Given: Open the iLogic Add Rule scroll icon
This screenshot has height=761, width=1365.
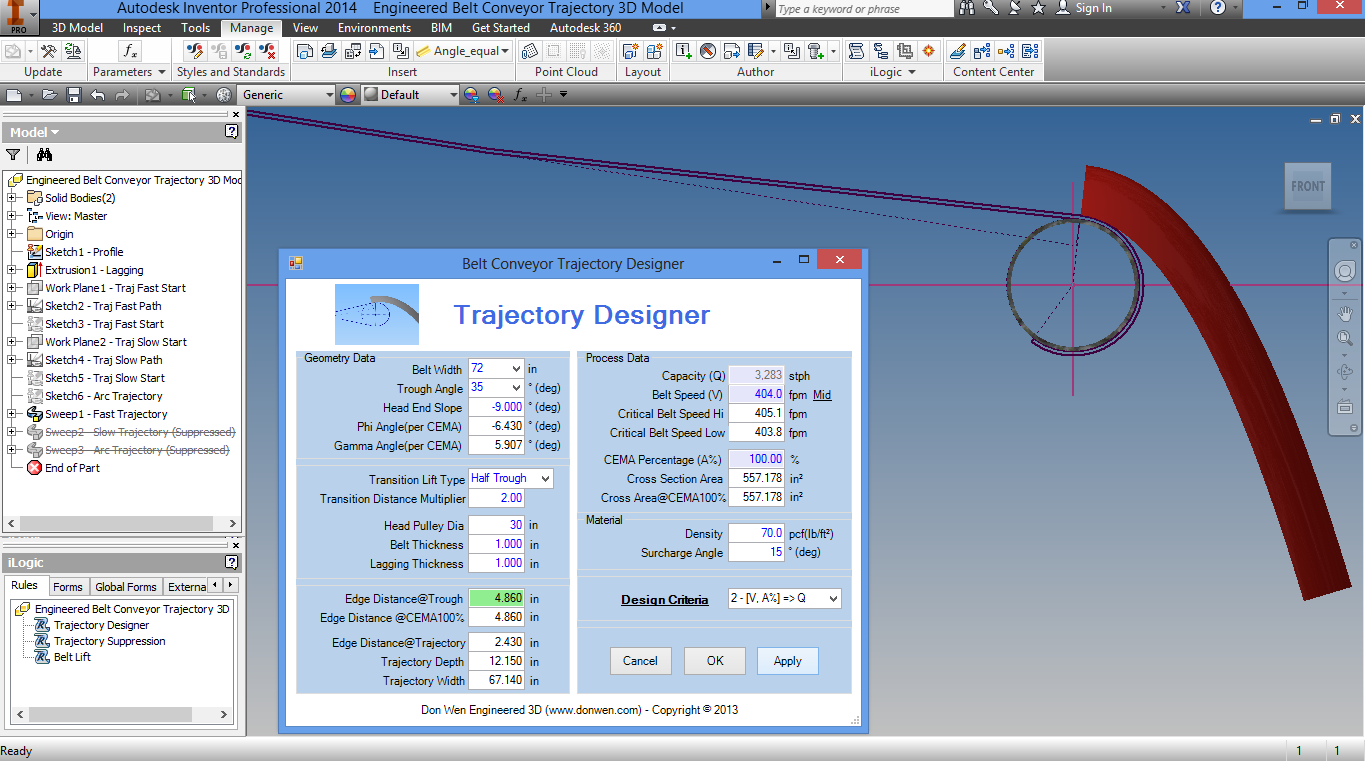Looking at the screenshot, I should [857, 51].
